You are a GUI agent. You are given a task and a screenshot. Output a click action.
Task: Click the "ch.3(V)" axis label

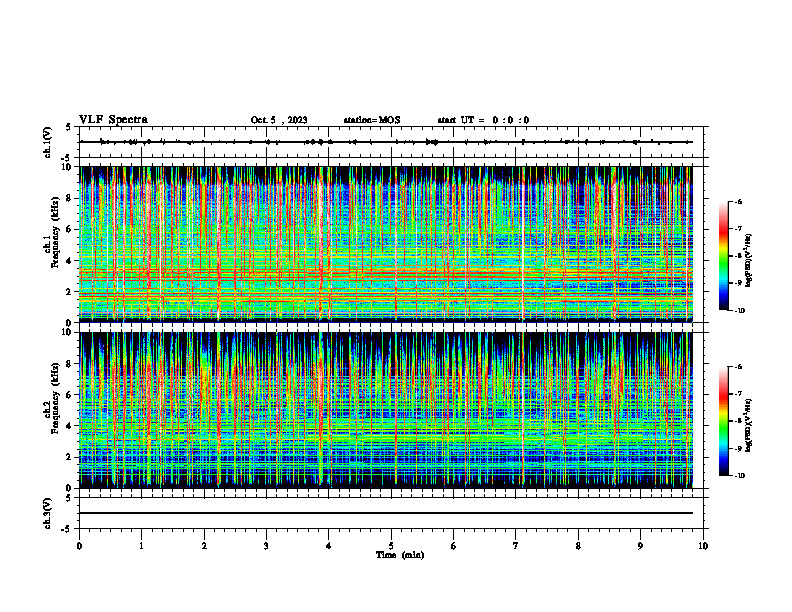click(47, 513)
